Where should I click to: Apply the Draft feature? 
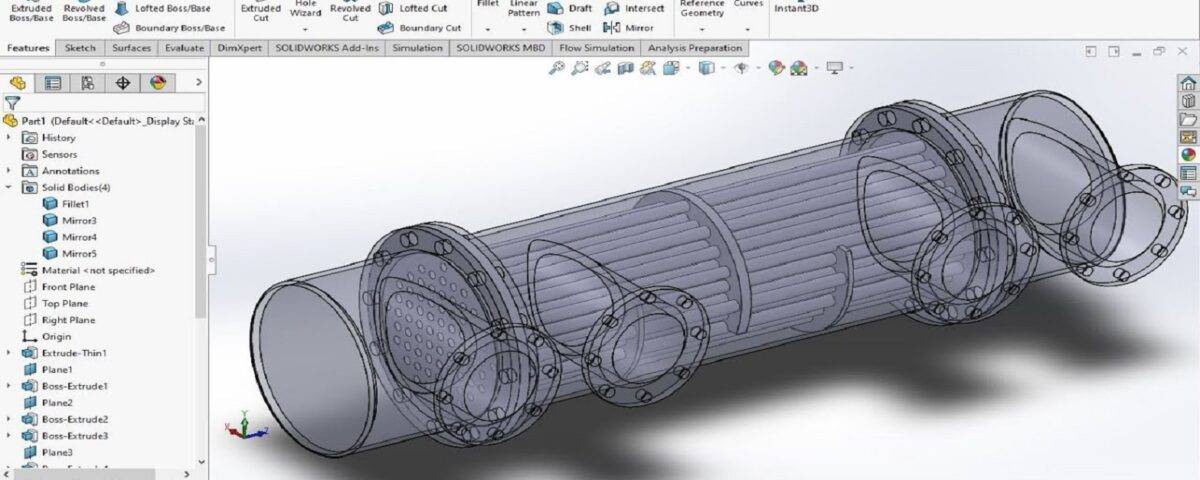570,8
